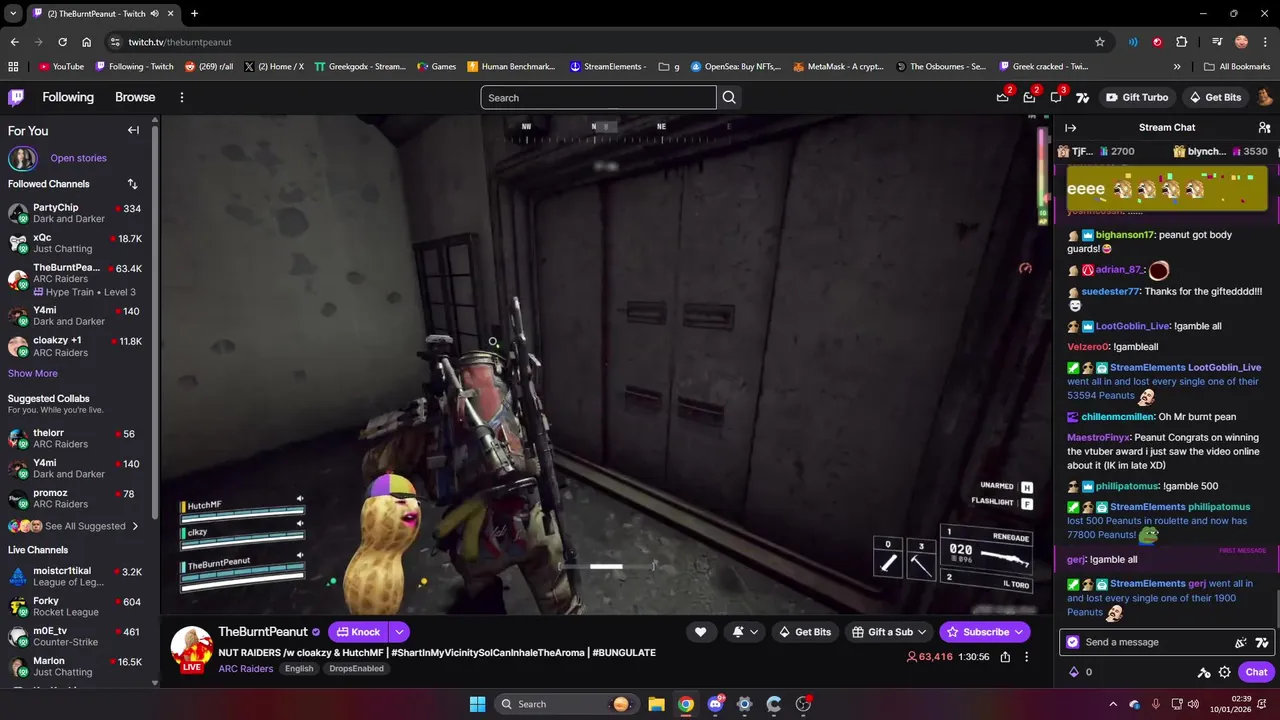Open ARC Raiders category link under title
1280x720 pixels.
click(246, 669)
